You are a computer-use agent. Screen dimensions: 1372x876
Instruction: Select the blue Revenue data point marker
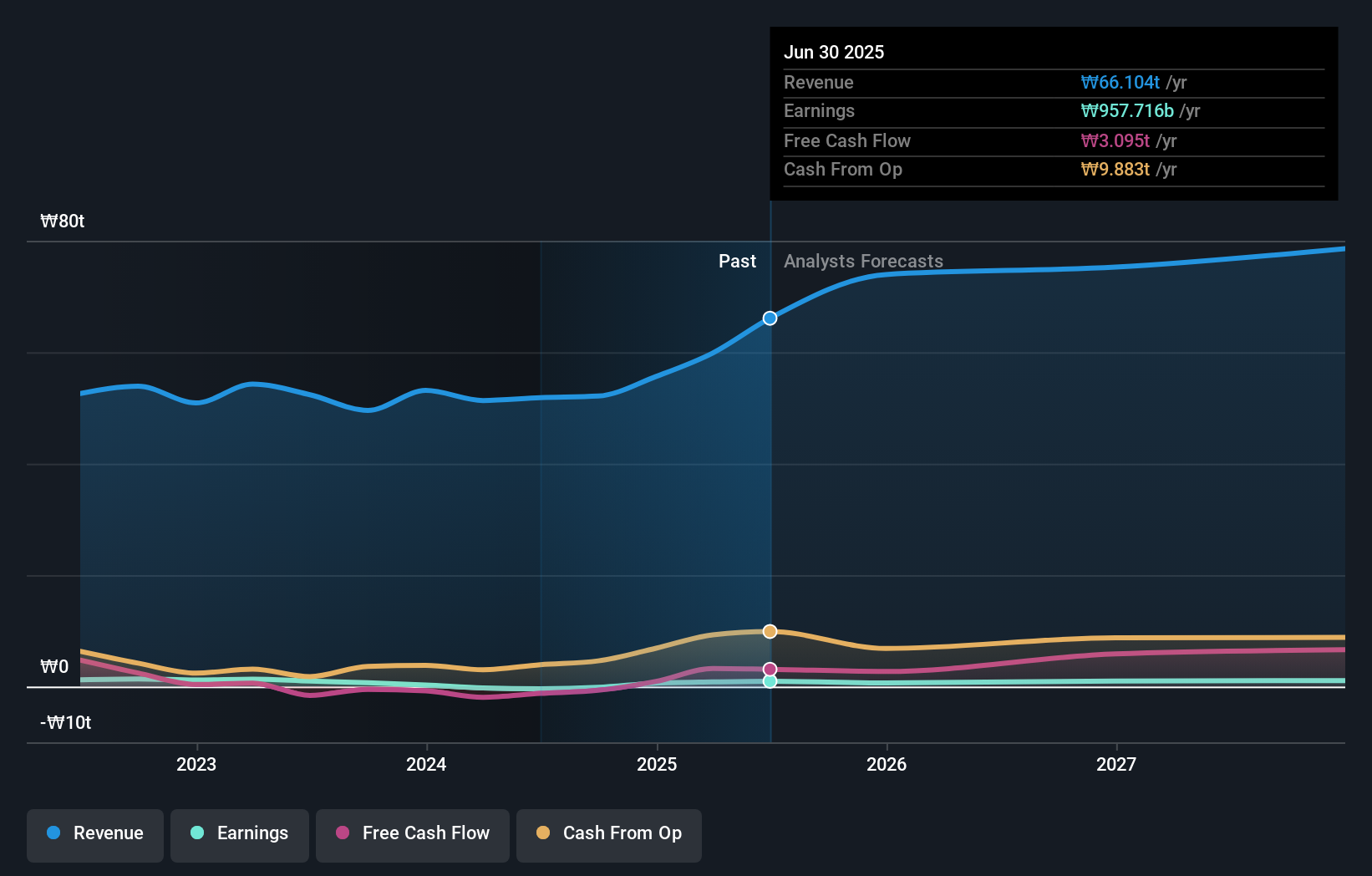coord(770,318)
